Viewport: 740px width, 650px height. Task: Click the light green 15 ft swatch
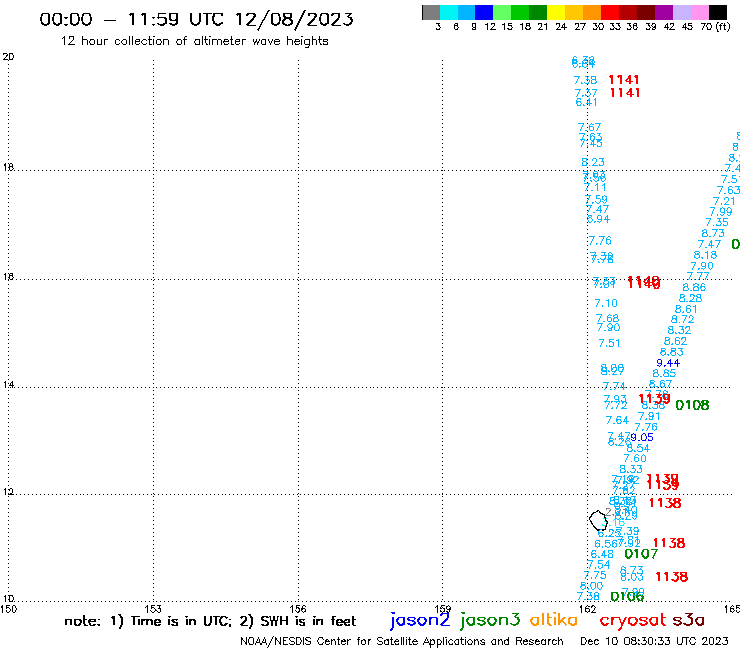pyautogui.click(x=502, y=12)
